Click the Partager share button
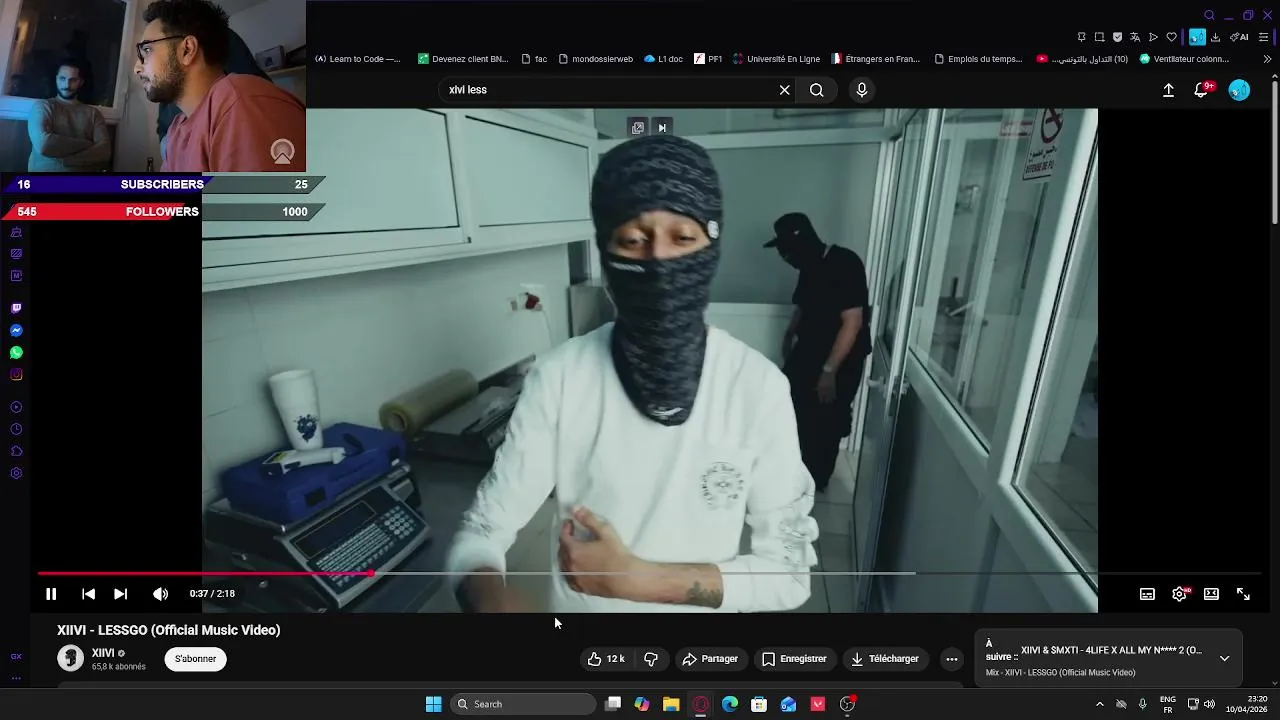 (710, 659)
